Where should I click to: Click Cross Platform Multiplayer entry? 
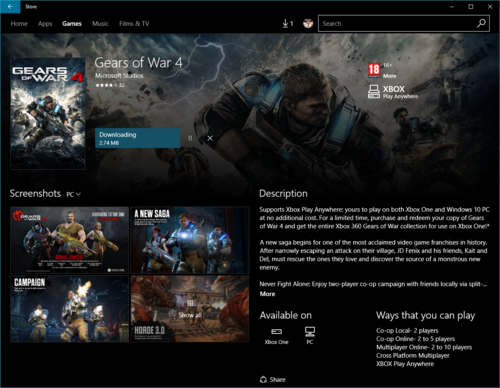[x=413, y=356]
